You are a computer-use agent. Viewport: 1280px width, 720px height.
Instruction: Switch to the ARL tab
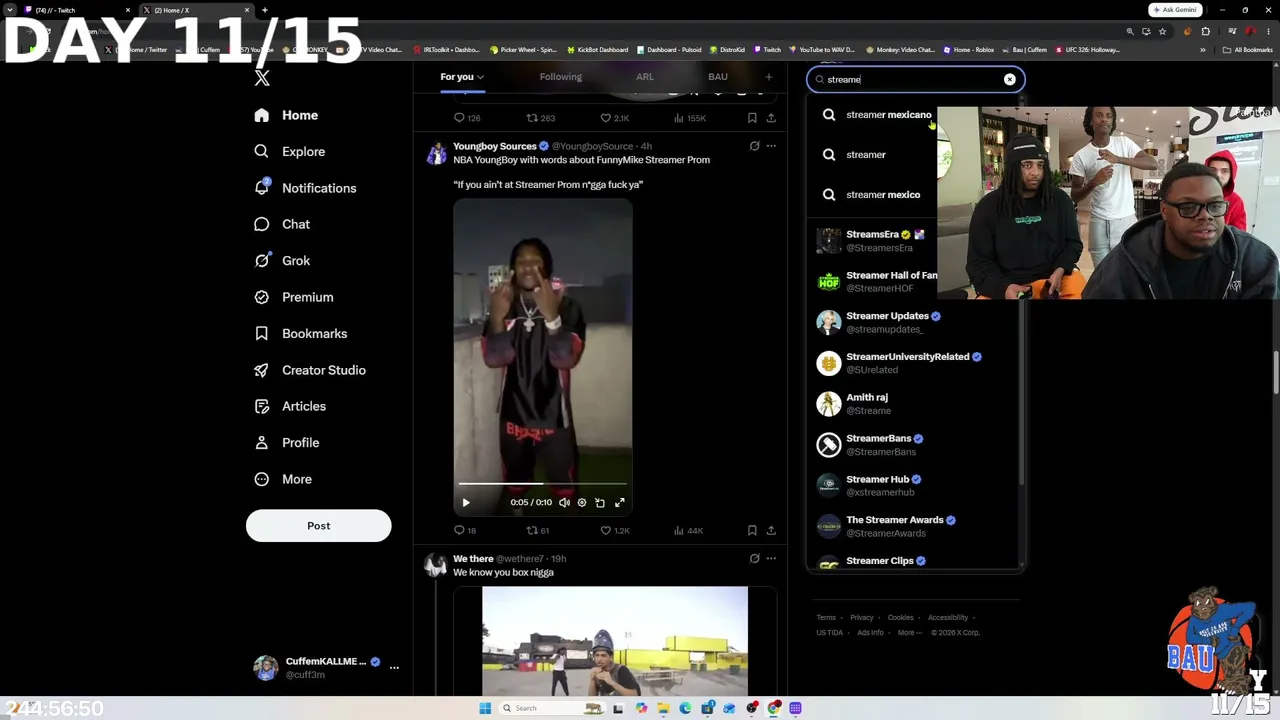[x=645, y=77]
